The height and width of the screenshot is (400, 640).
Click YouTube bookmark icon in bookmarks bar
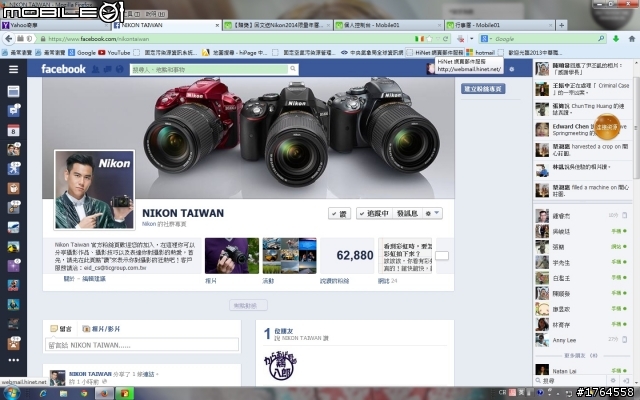click(102, 53)
